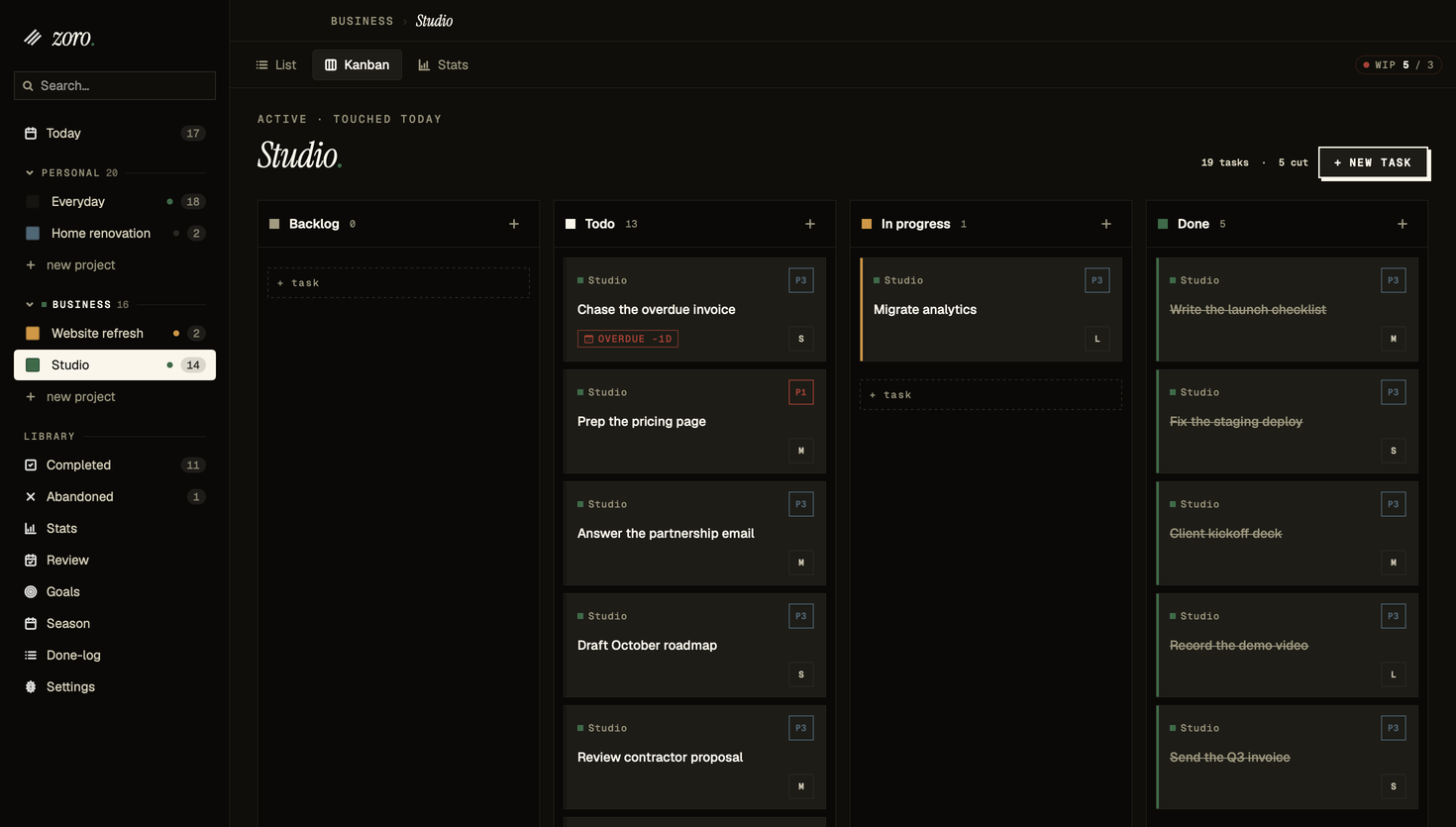Click the Website refresh orange color swatch
Screen dimensions: 1456x827
(33, 334)
